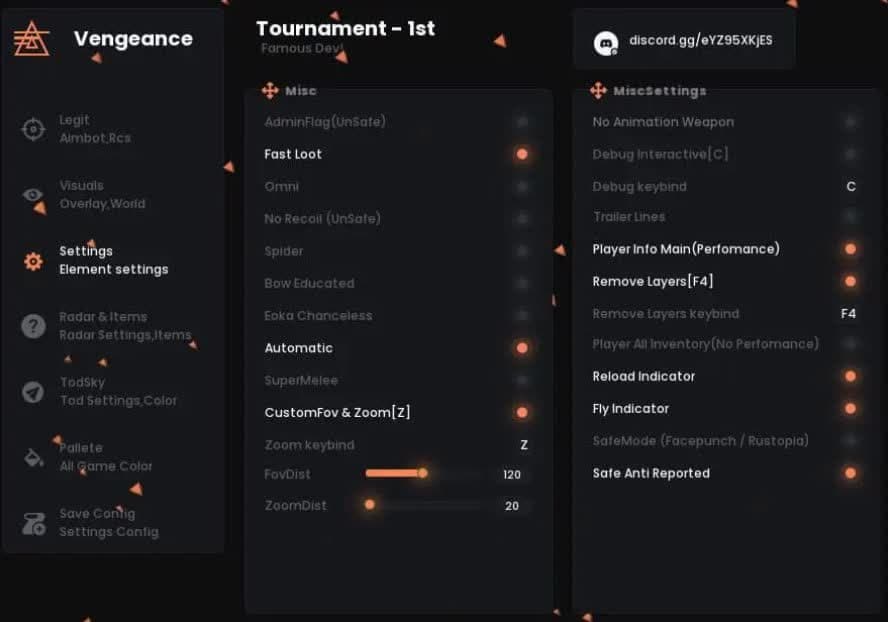This screenshot has height=622, width=888.
Task: Select the Visuals Overlay,World sidebar entry
Action: 103,193
